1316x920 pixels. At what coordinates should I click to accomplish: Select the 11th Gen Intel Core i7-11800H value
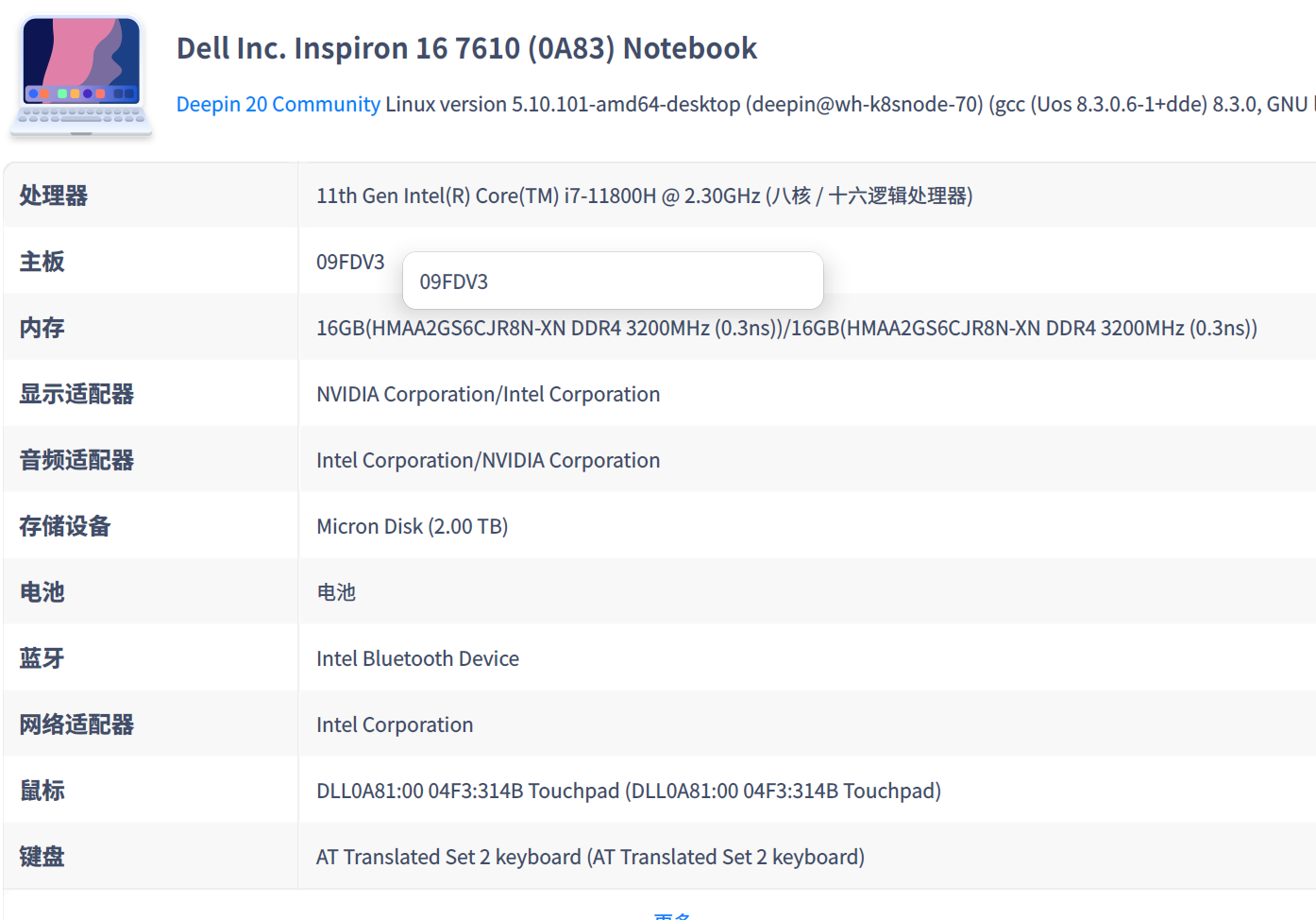(x=645, y=196)
